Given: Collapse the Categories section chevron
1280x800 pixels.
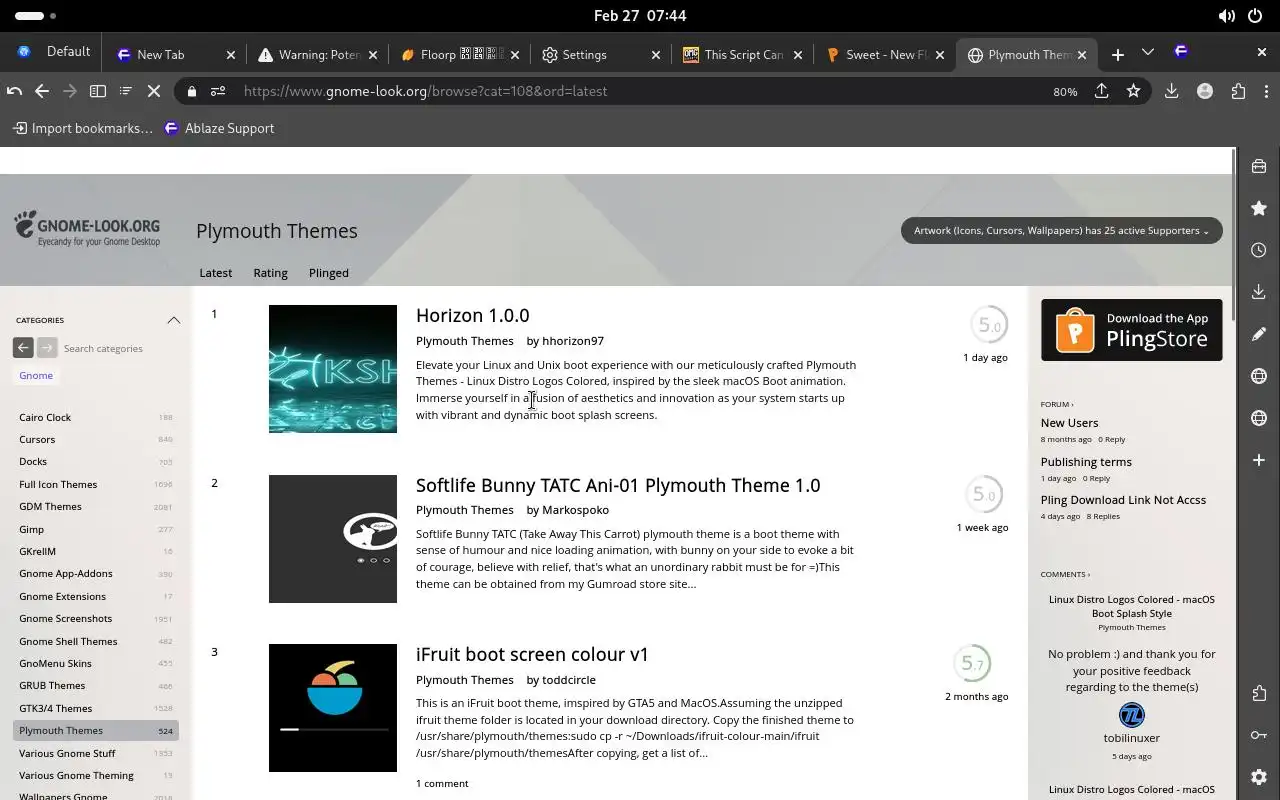Looking at the screenshot, I should pos(173,320).
